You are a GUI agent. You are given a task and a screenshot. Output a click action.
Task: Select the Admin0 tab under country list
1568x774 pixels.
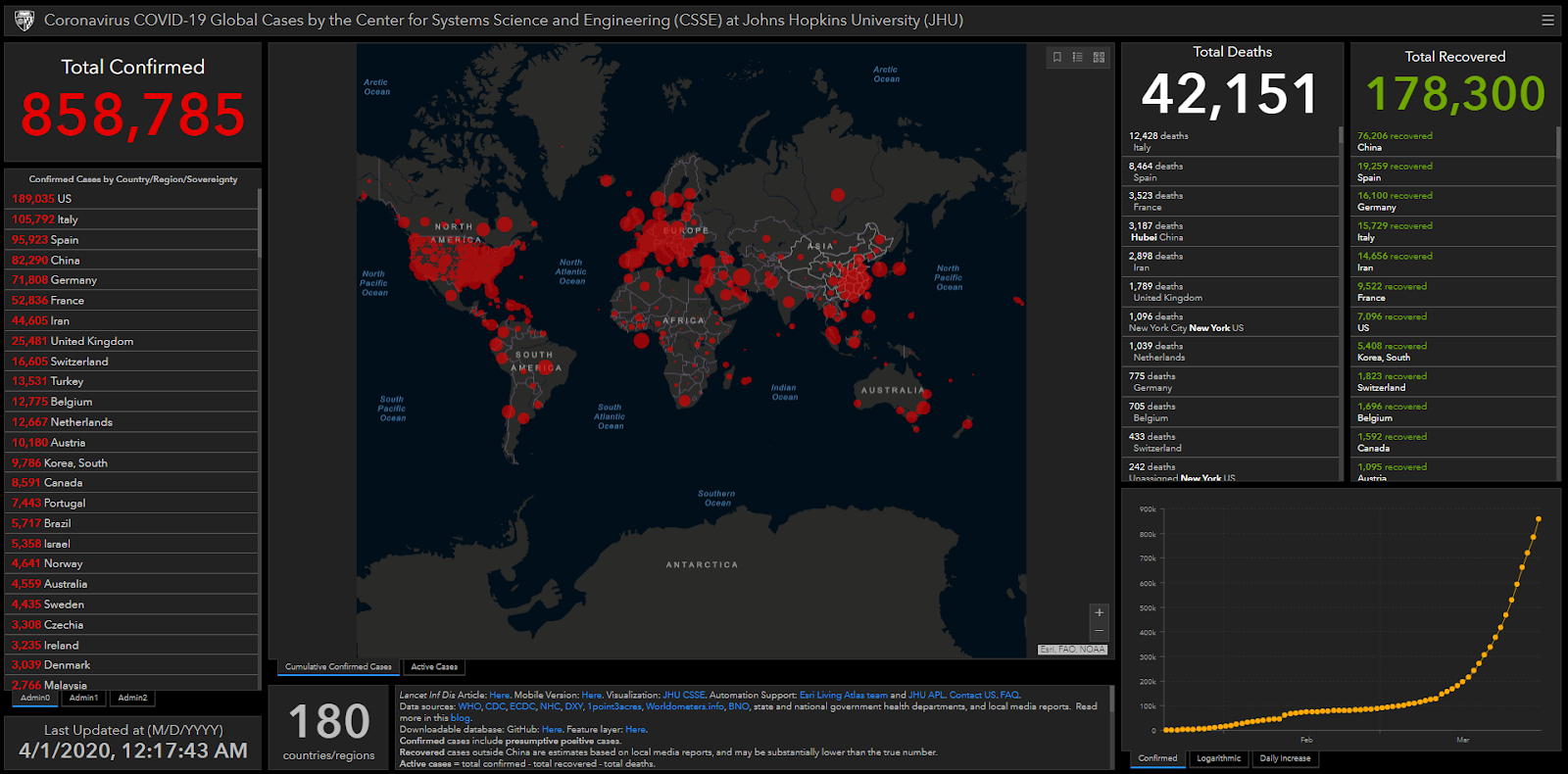click(35, 698)
